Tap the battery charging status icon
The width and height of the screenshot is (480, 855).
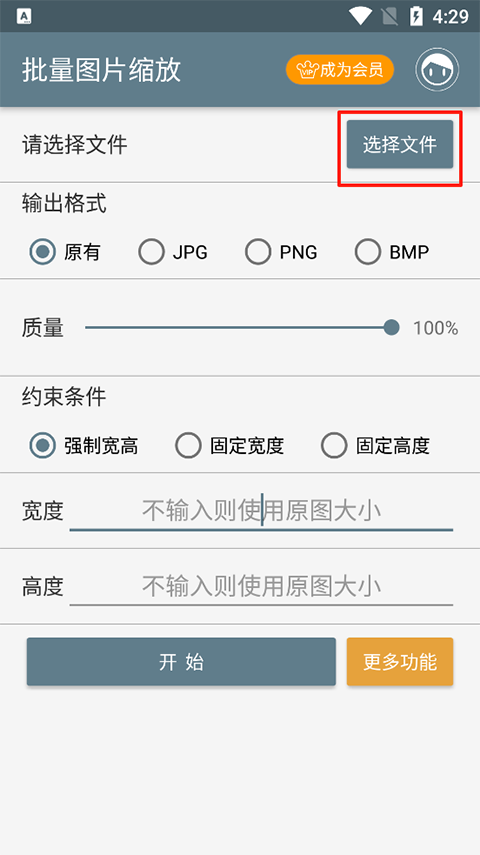pyautogui.click(x=416, y=16)
